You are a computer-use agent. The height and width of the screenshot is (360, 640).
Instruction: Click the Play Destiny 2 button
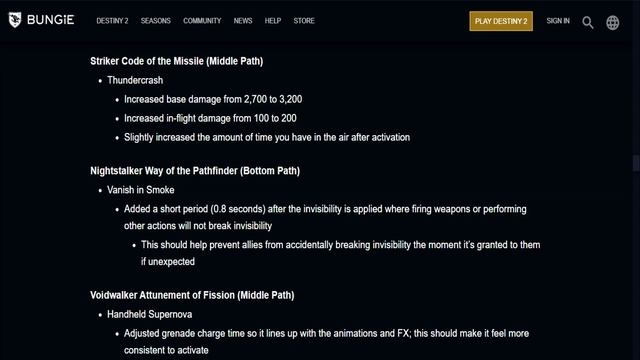point(501,21)
